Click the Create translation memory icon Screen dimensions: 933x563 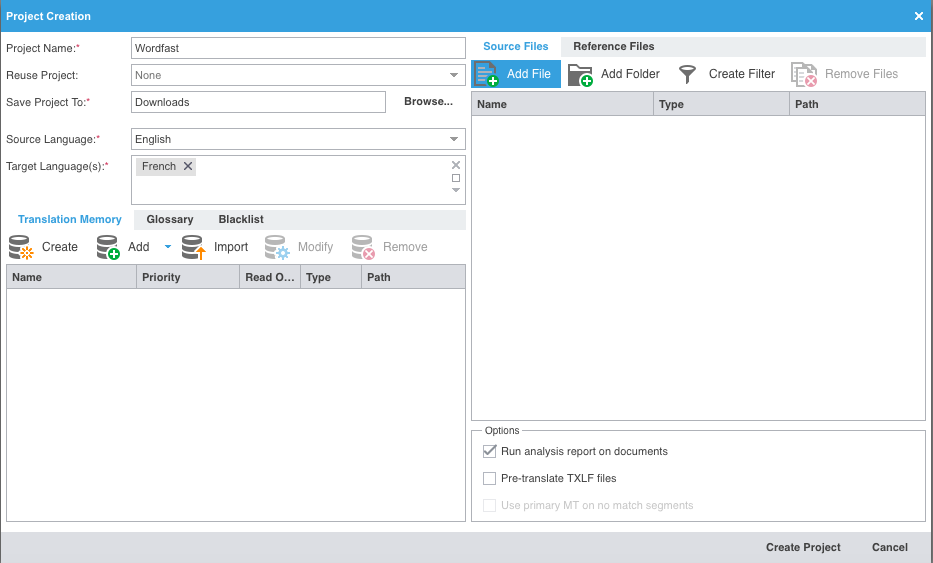[x=21, y=248]
